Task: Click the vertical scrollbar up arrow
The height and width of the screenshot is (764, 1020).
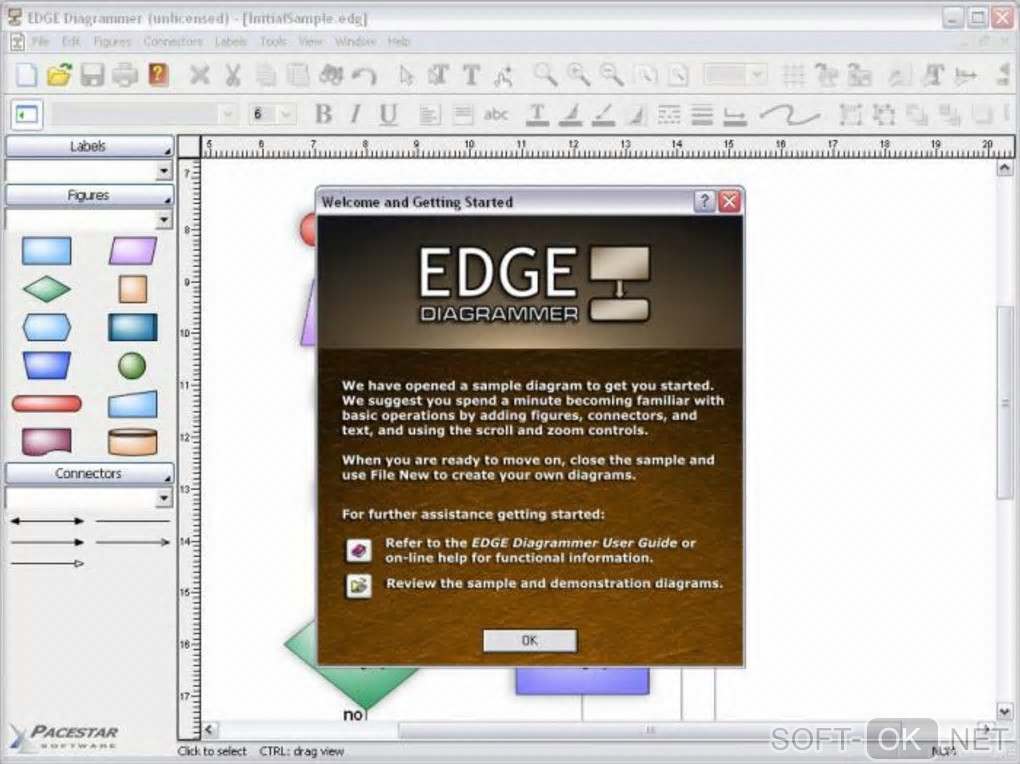Action: (1004, 168)
